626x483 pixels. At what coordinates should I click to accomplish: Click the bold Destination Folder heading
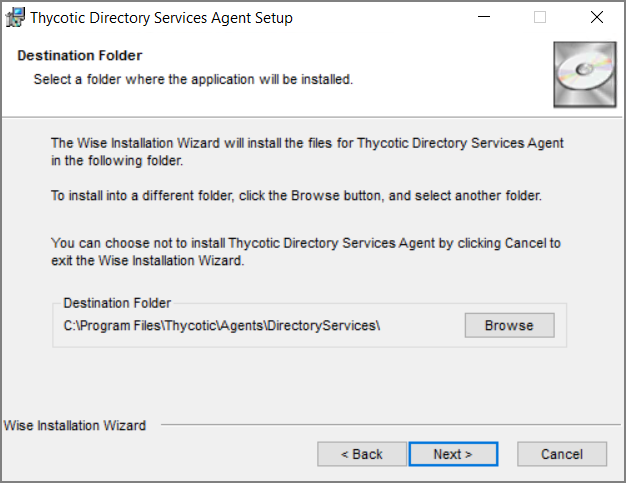(x=79, y=55)
